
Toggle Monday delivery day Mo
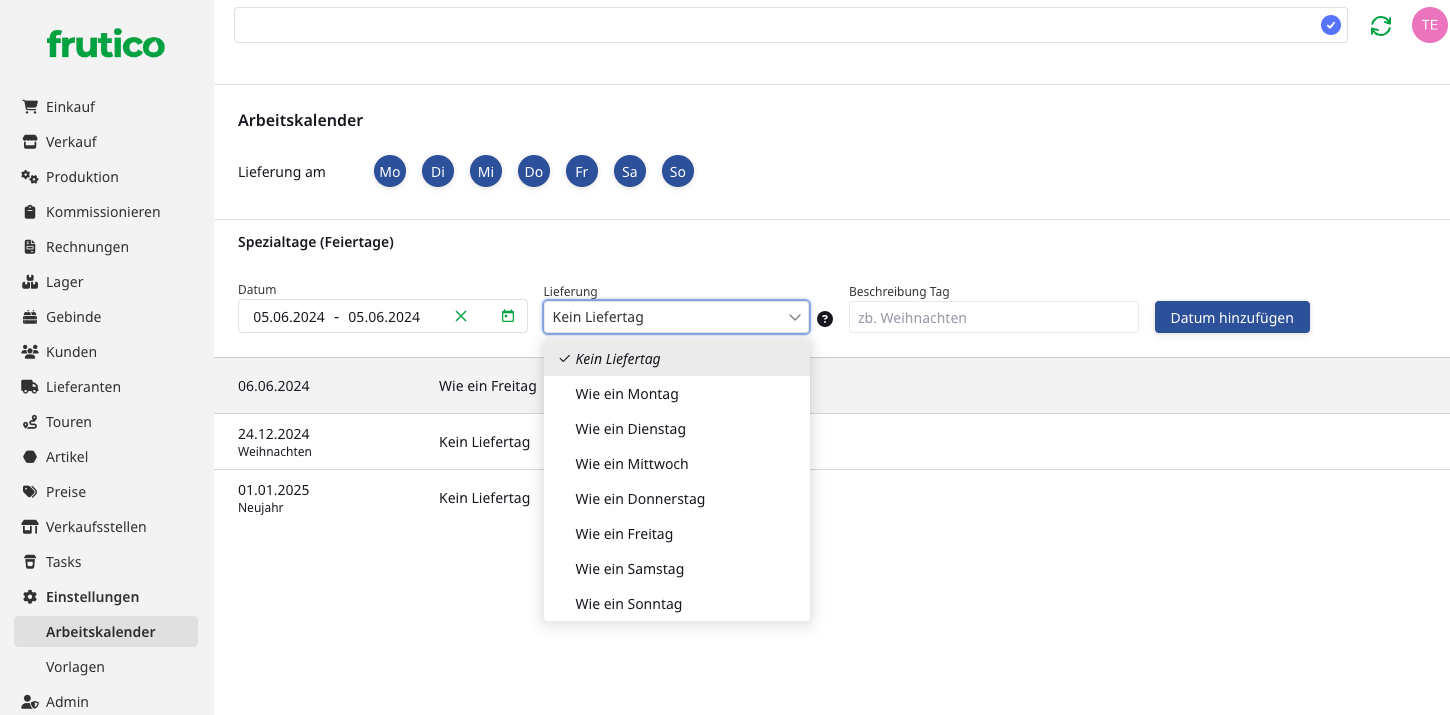click(390, 172)
